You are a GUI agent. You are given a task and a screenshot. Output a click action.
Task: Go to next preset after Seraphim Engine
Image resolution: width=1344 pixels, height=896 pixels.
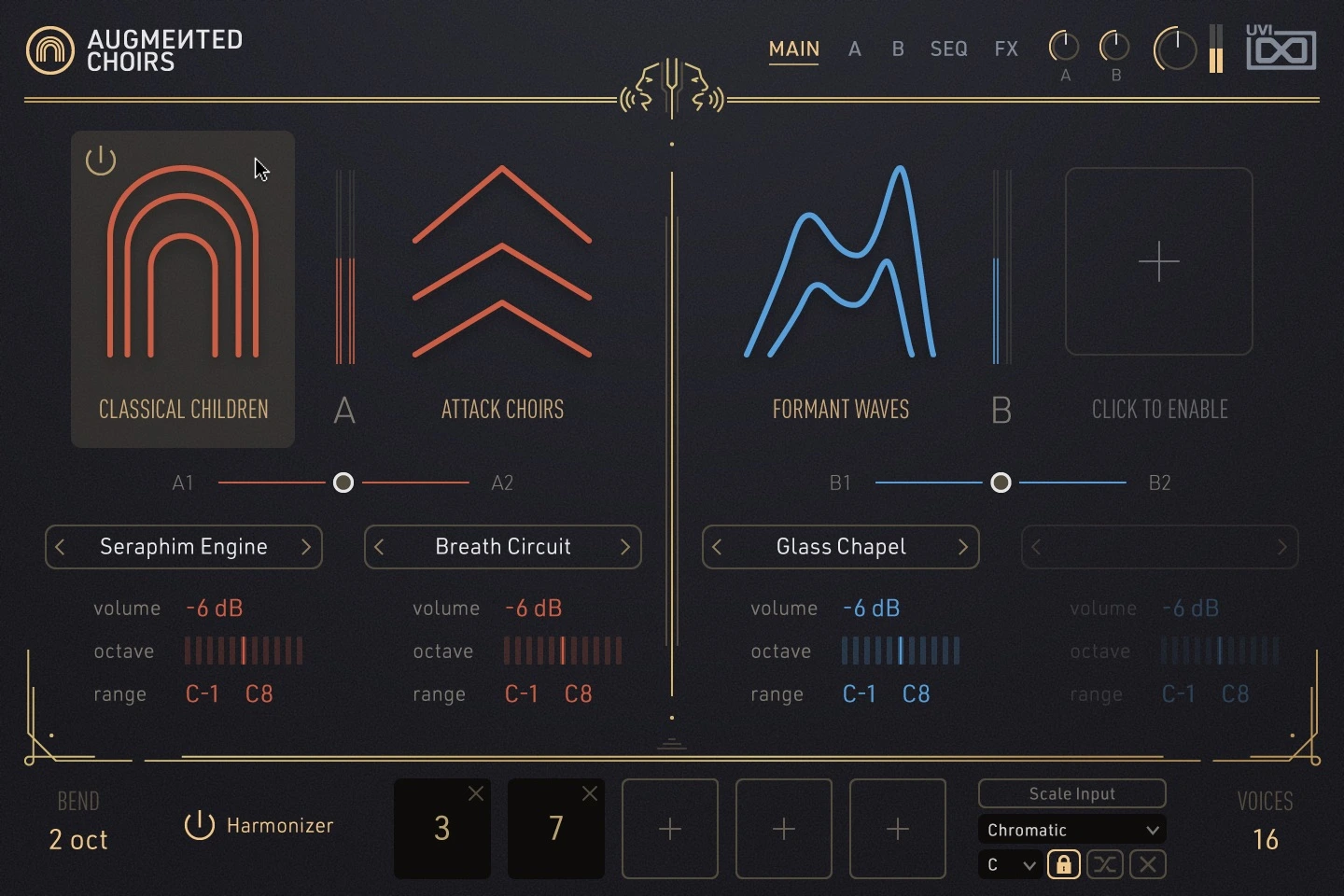[x=306, y=547]
